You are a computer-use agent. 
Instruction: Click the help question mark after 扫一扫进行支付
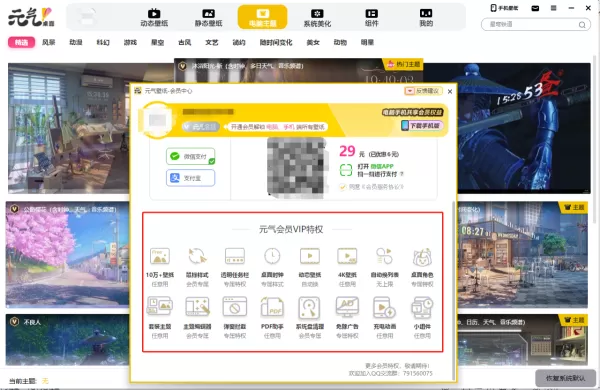click(x=401, y=174)
